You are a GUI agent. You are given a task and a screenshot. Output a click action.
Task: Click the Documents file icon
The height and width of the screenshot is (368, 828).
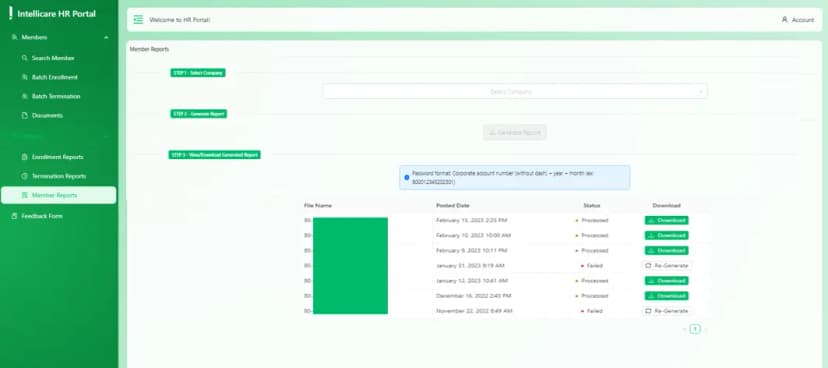point(24,115)
